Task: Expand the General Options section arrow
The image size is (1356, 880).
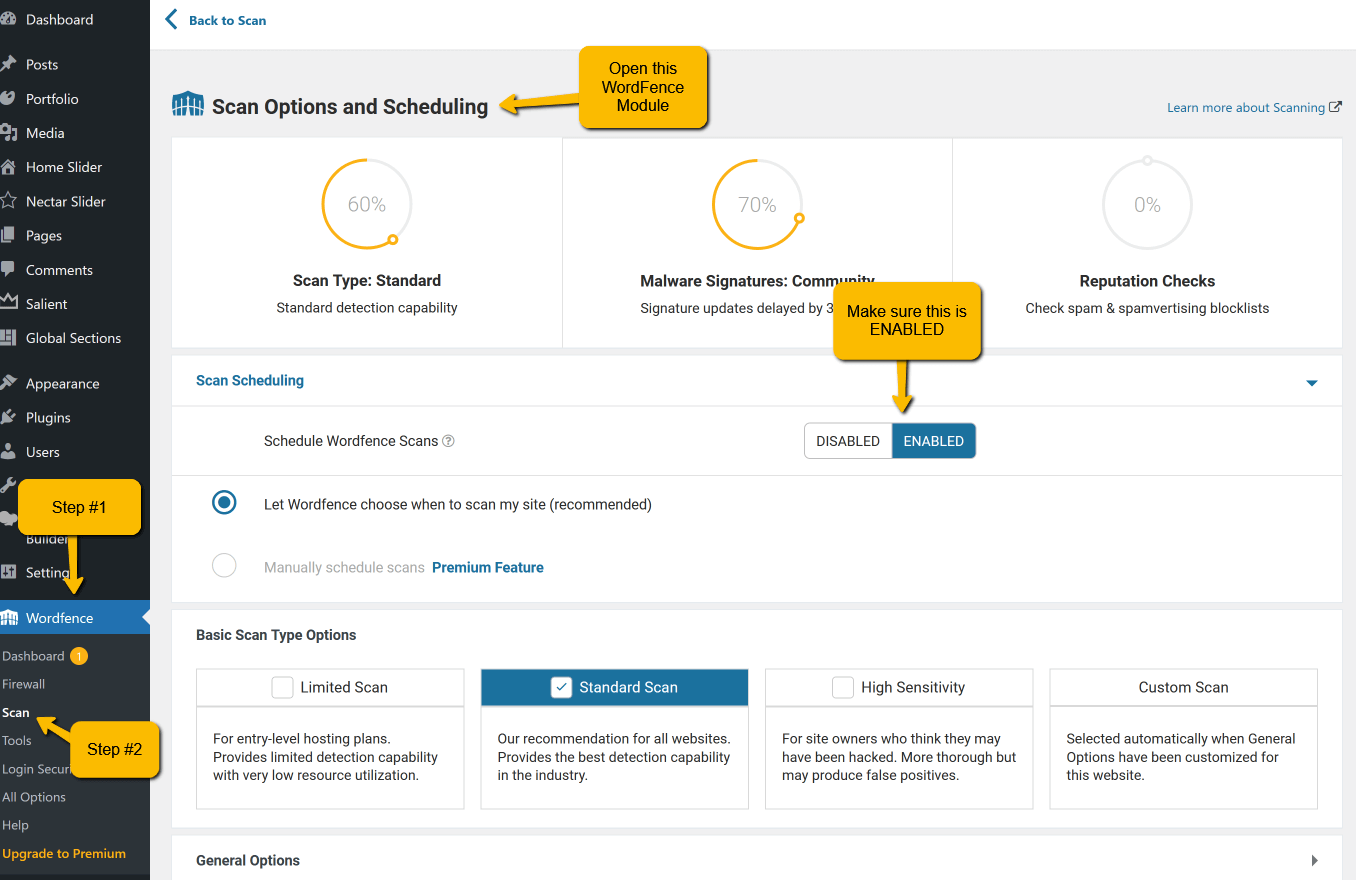Action: click(1314, 860)
